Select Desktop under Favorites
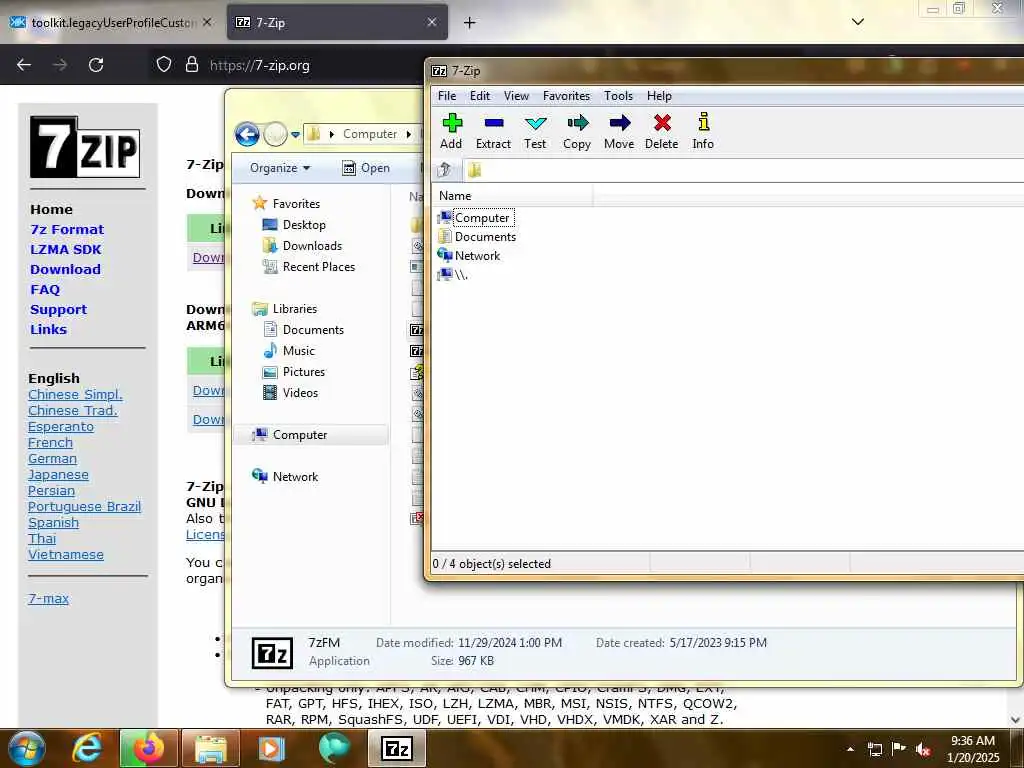 (294, 225)
